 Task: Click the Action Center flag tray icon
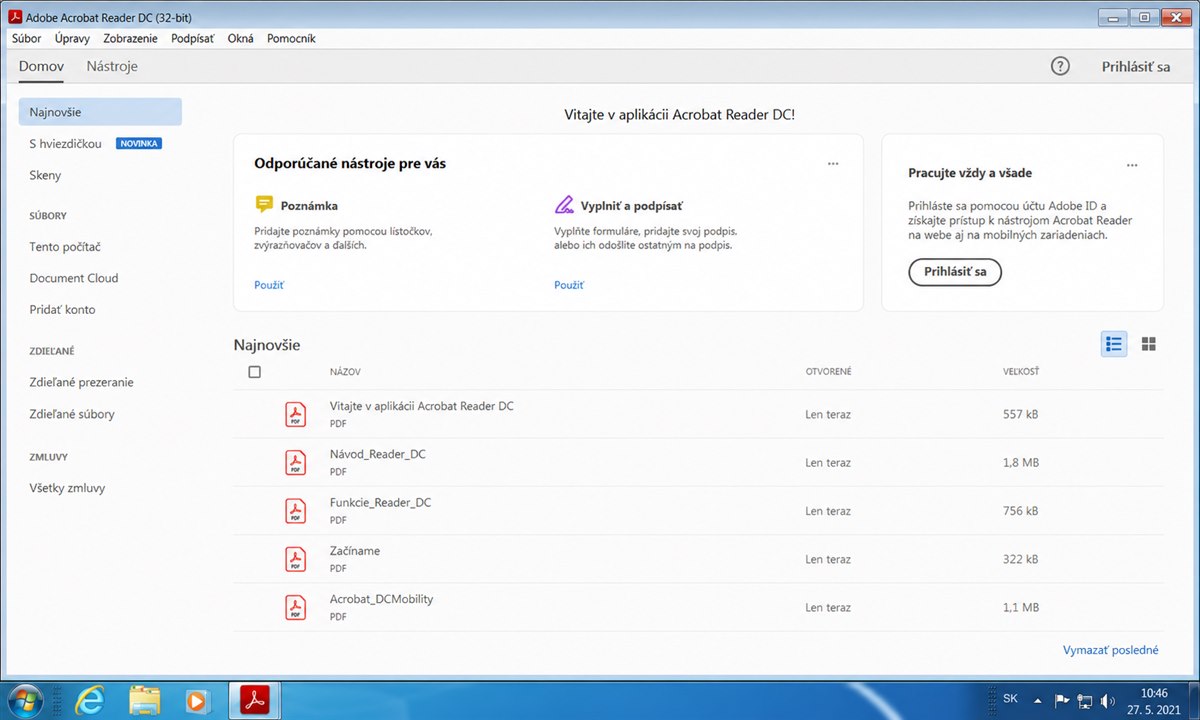(1062, 701)
